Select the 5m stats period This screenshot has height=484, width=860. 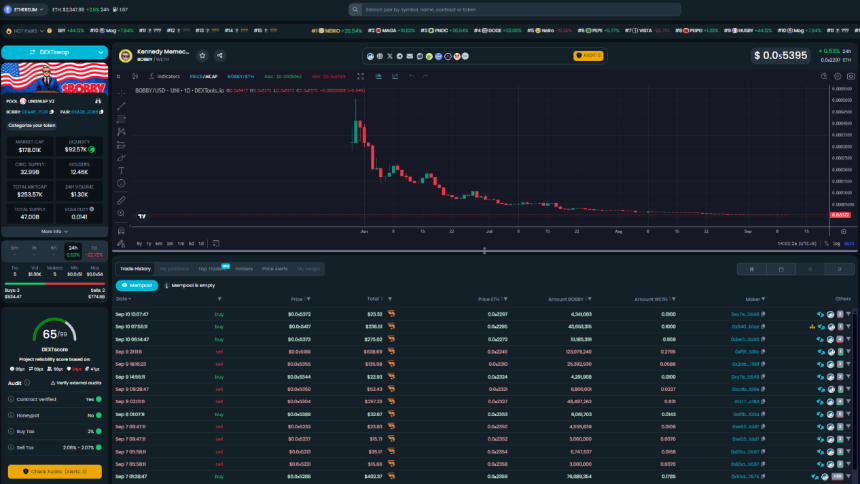(x=14, y=251)
